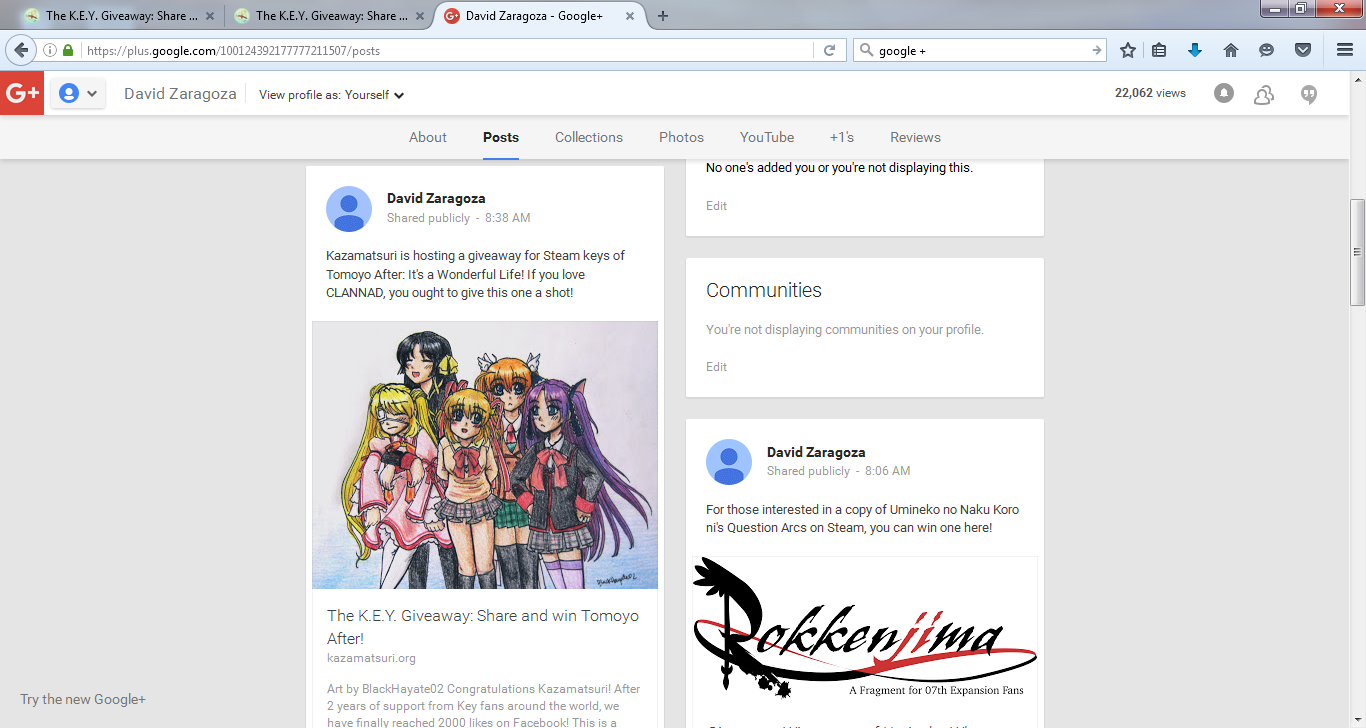Screen dimensions: 1366x728
Task: Click "Shared publicly" on the 8:38 AM post
Action: point(428,218)
